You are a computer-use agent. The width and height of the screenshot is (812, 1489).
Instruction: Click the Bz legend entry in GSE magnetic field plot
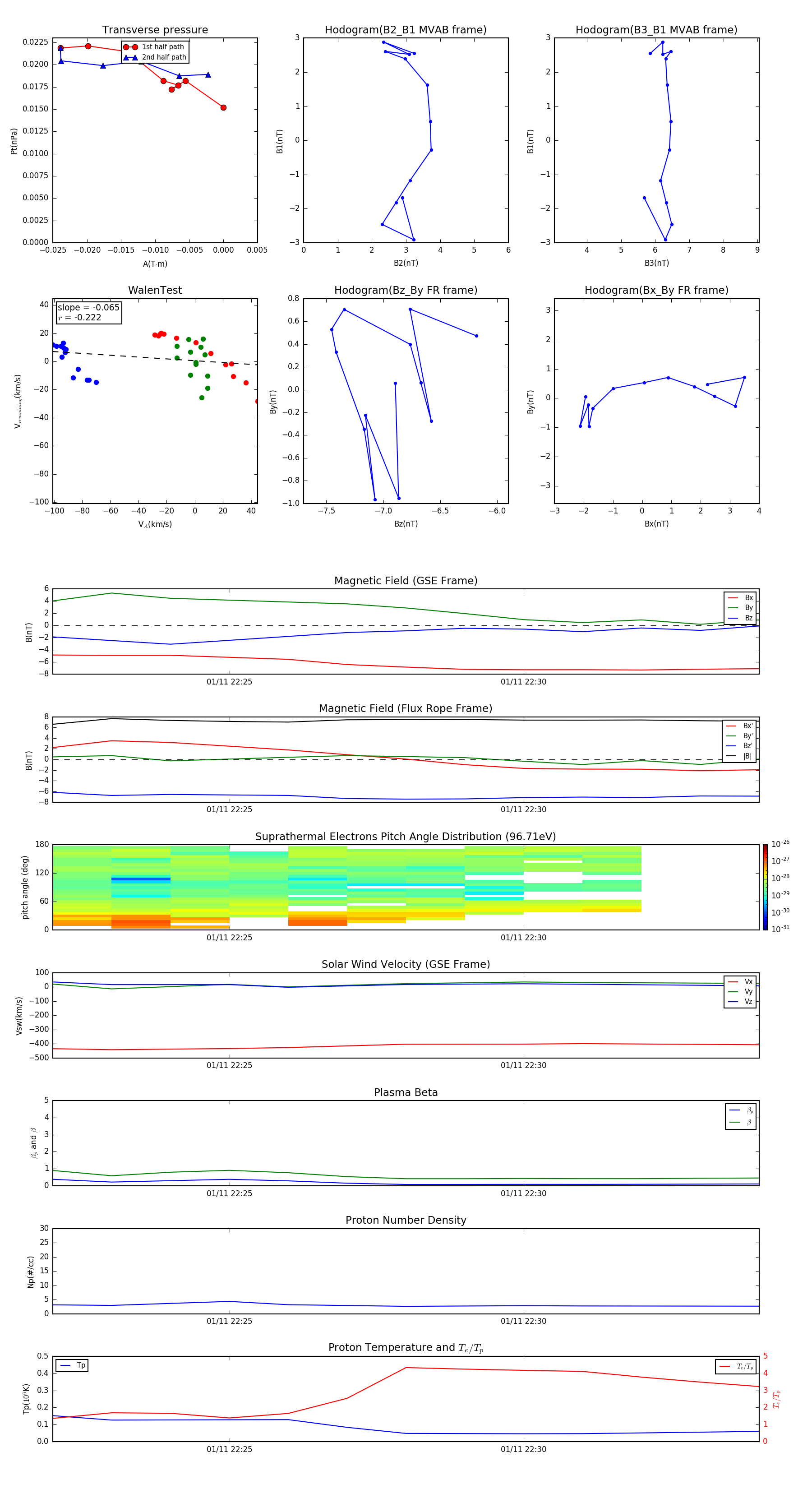(x=740, y=618)
